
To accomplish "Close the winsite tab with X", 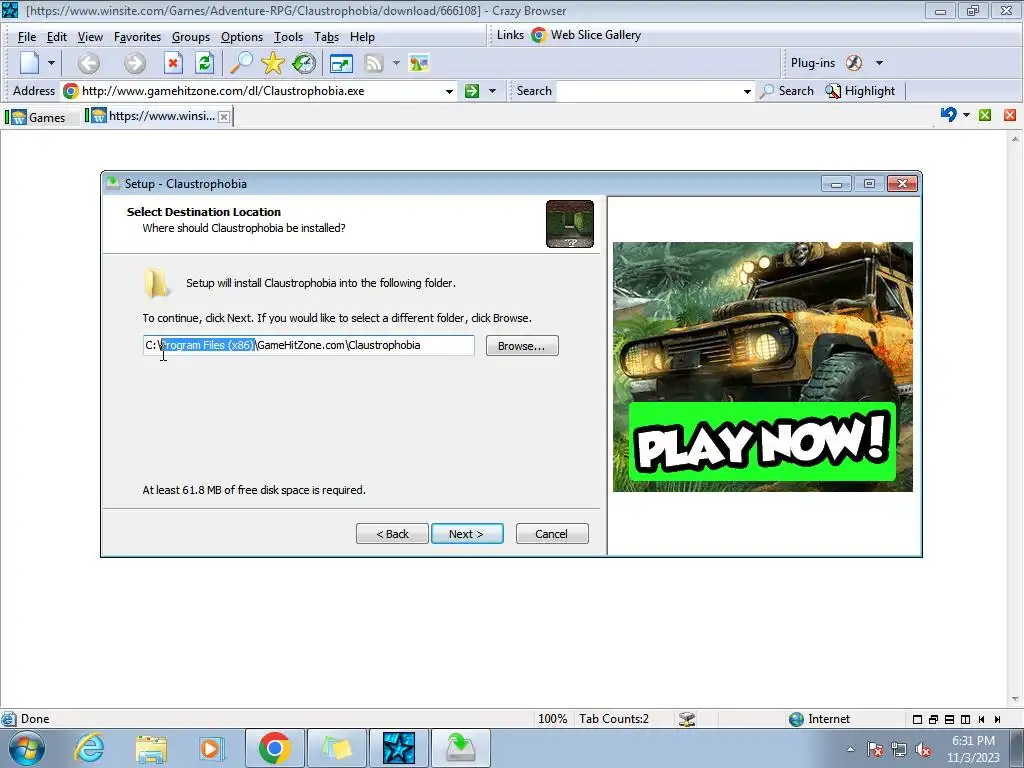I will (x=224, y=117).
